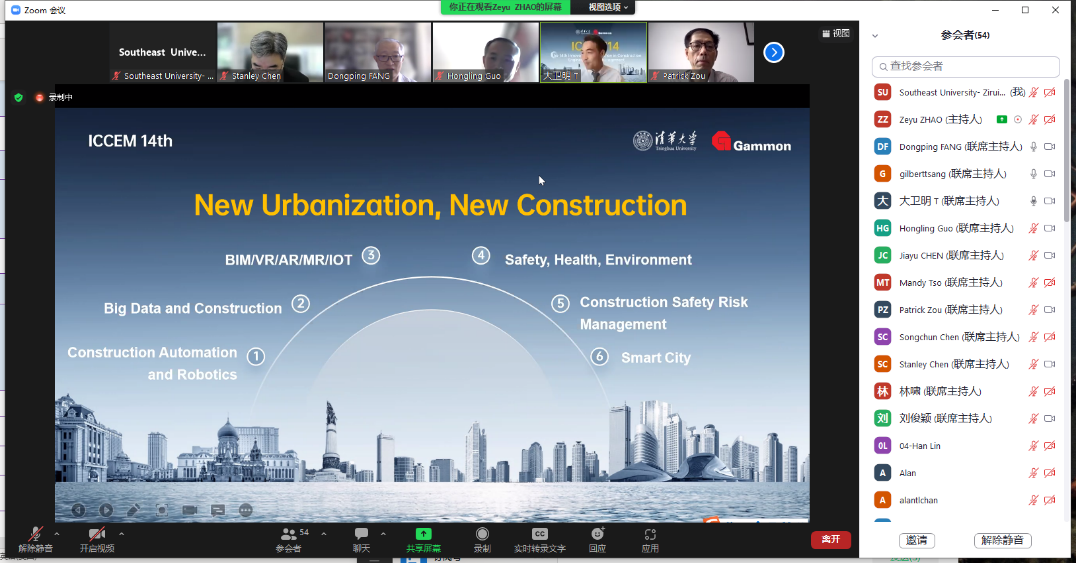The height and width of the screenshot is (563, 1076).
Task: Go to next slide arrow in presentation
Action: 106,510
